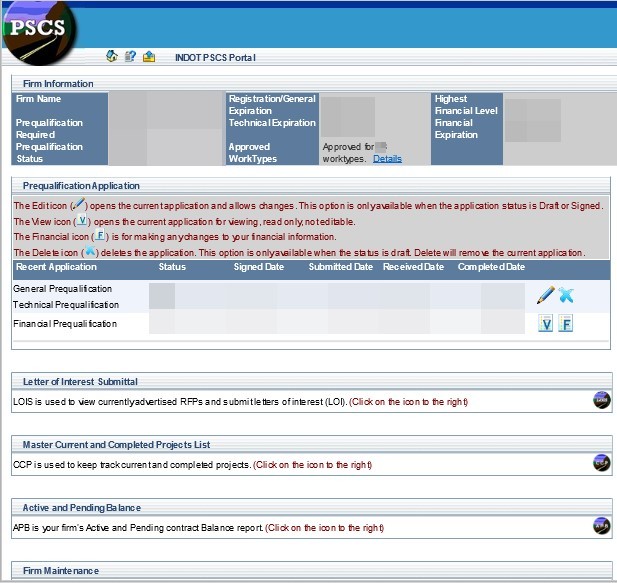Viewport: 617px width, 583px height.
Task: Open the APB balance report icon
Action: point(601,526)
